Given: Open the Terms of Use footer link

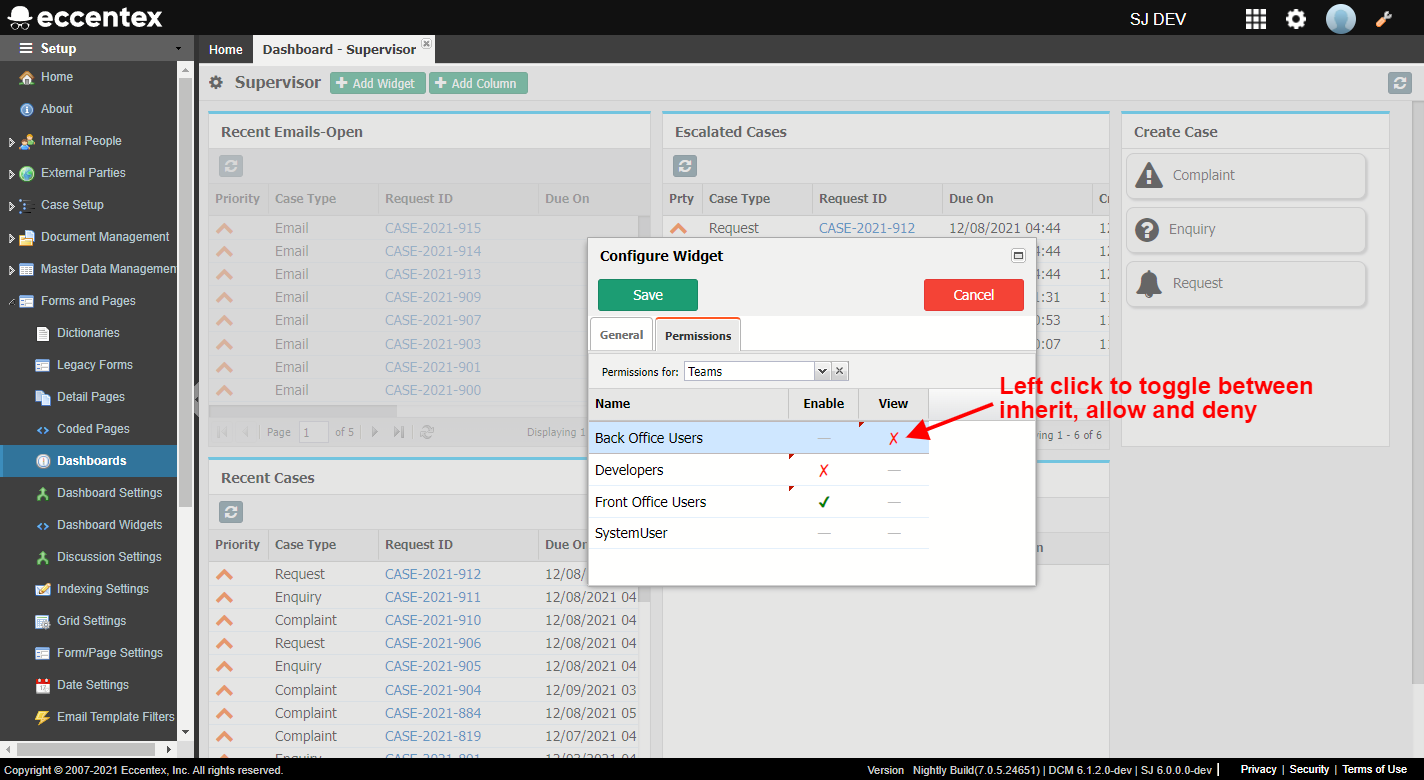Looking at the screenshot, I should pos(1374,769).
